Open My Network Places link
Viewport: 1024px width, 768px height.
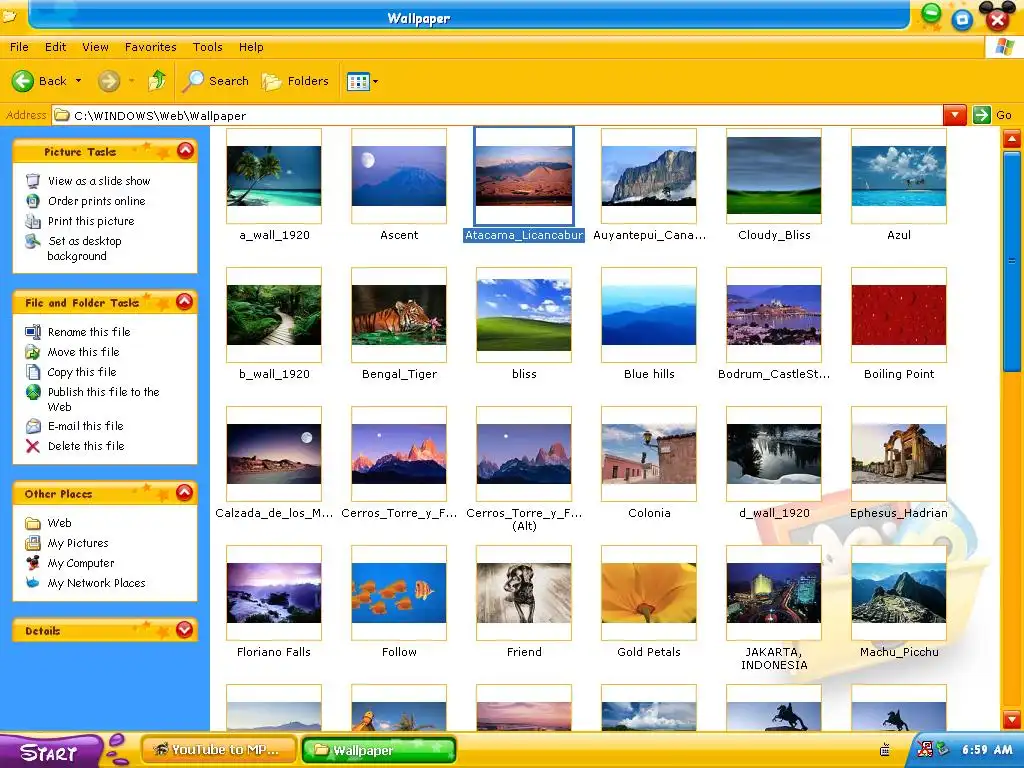pos(97,583)
